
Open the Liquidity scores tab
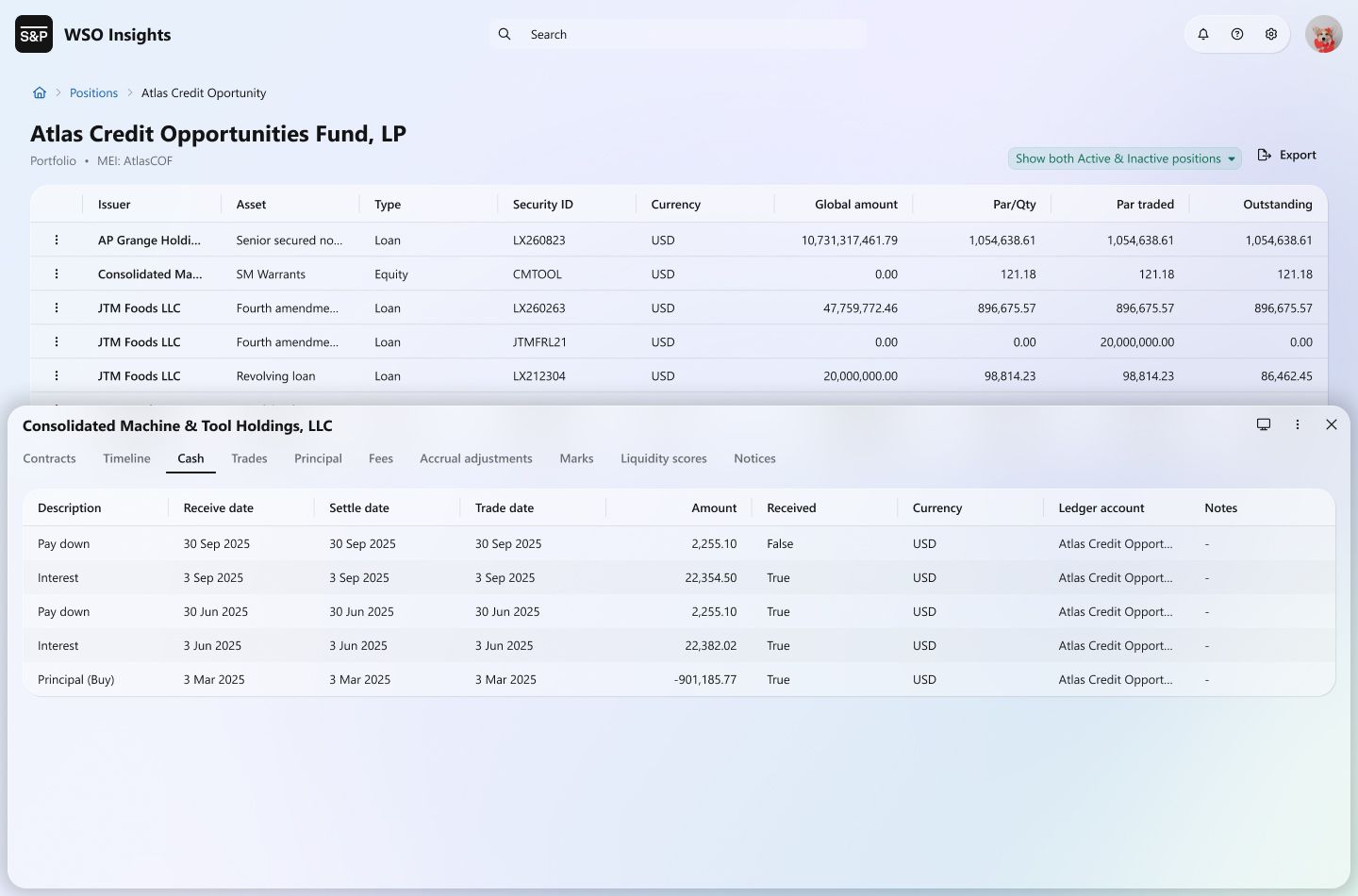click(664, 458)
